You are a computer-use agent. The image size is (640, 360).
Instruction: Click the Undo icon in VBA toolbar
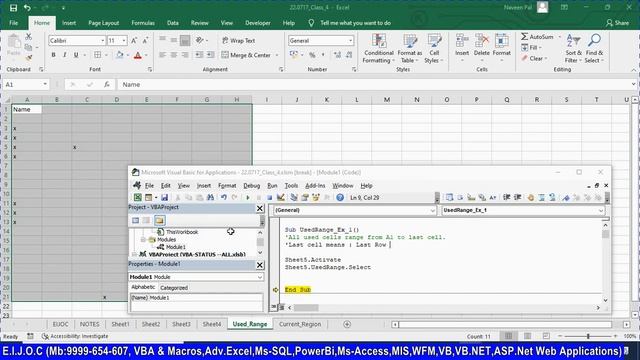224,198
